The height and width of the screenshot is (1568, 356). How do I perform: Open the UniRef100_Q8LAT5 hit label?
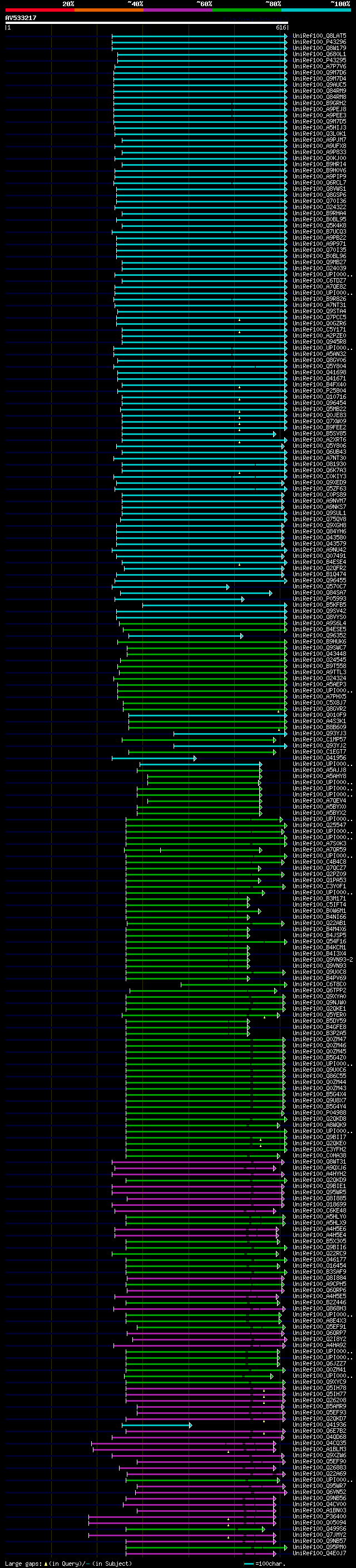pos(319,36)
